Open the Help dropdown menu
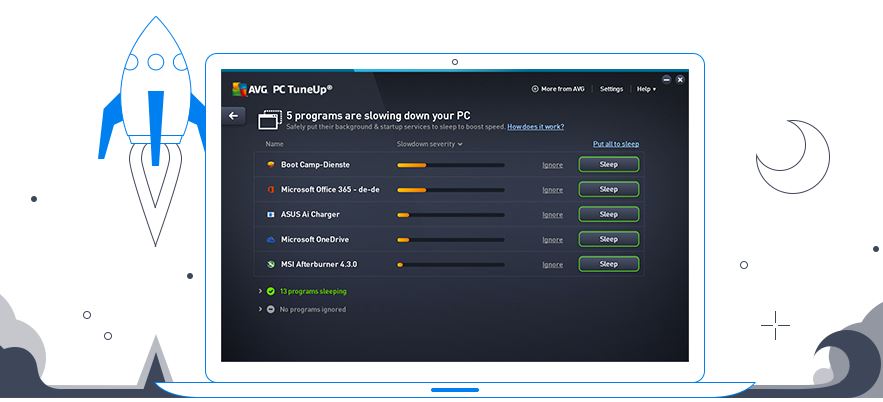The height and width of the screenshot is (402, 883). [646, 89]
